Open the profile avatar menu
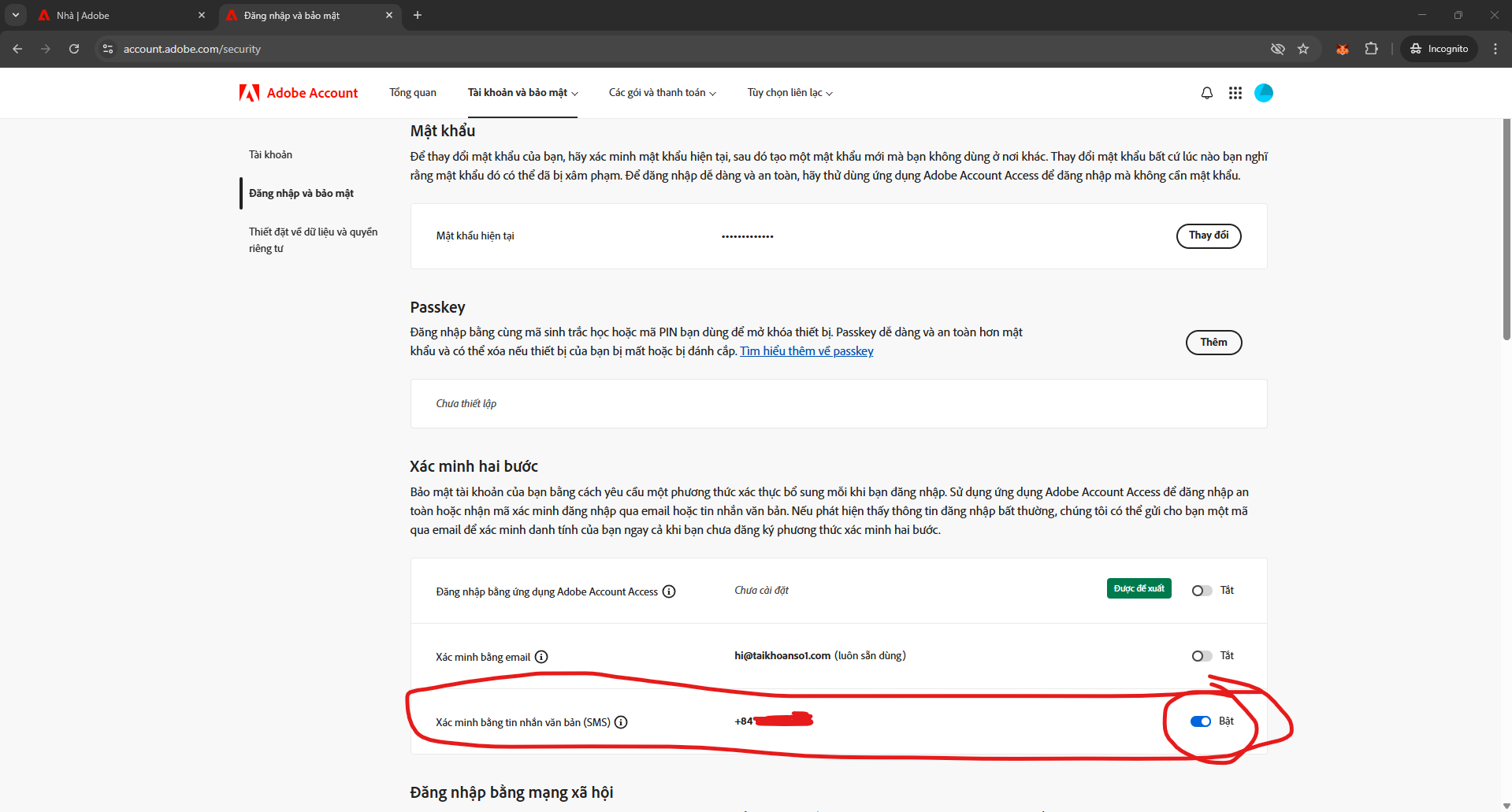This screenshot has width=1512, height=812. click(x=1263, y=93)
